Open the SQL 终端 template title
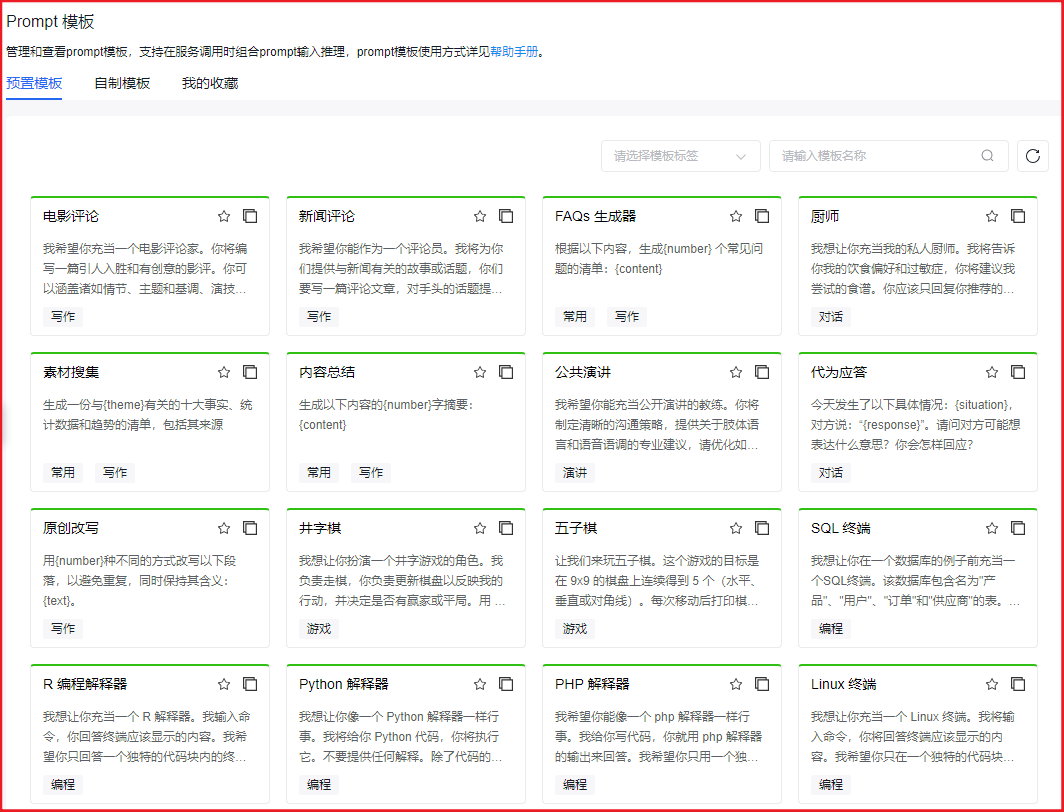Screen dimensions: 1064x812 841,528
